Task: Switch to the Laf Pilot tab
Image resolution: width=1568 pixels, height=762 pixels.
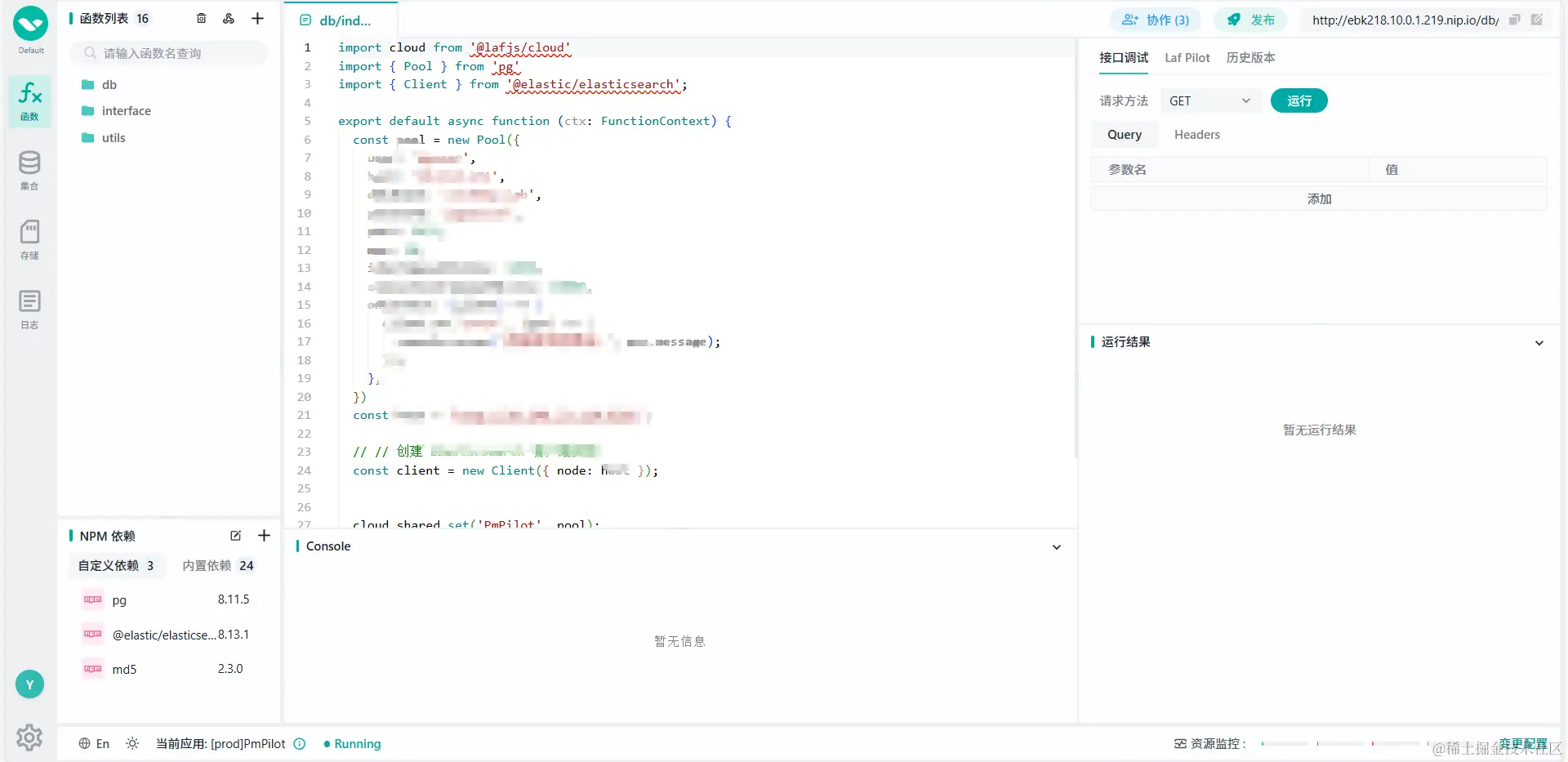Action: (x=1187, y=58)
